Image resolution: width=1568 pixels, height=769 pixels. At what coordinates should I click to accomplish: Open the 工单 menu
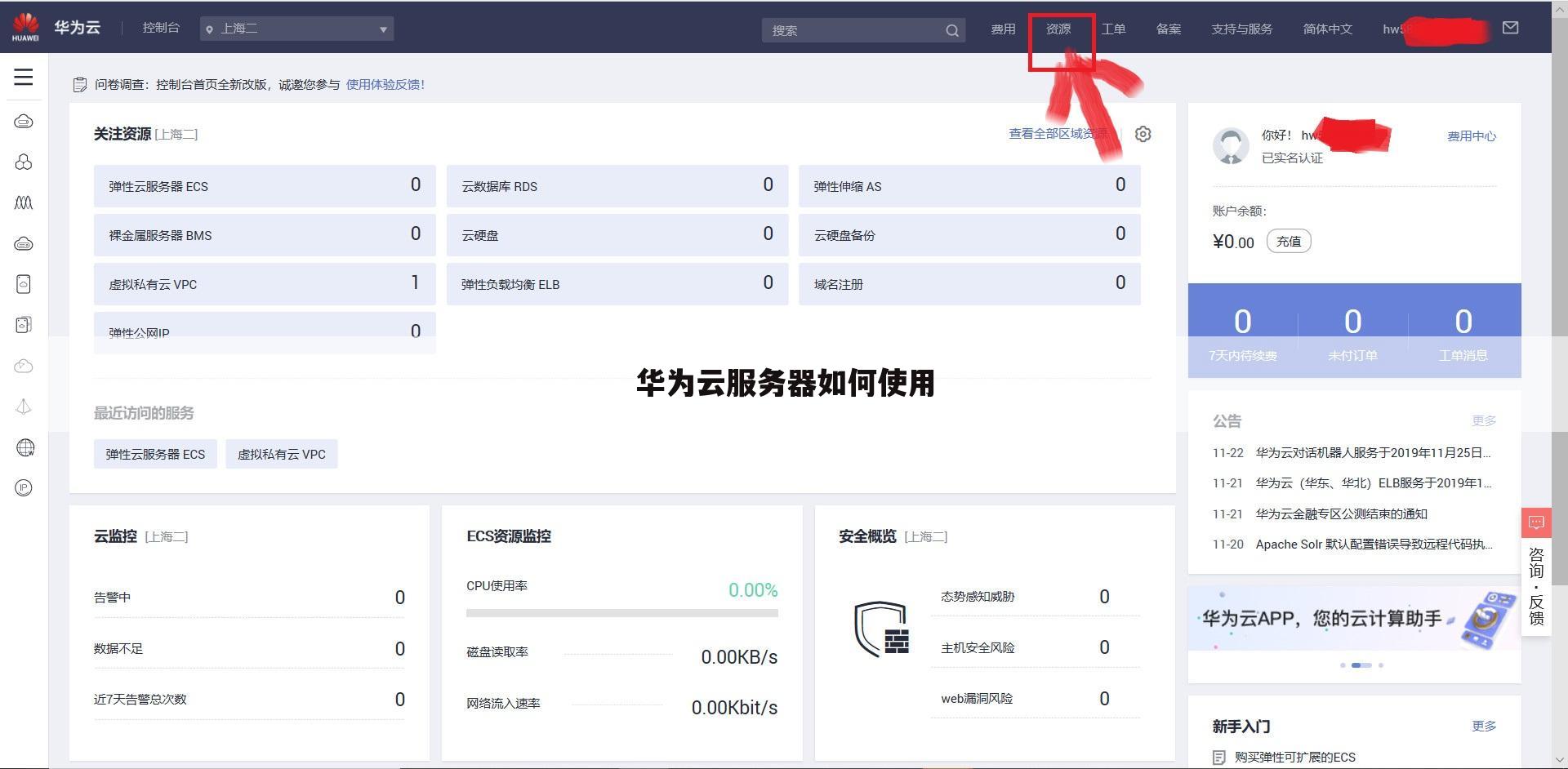click(x=1113, y=29)
